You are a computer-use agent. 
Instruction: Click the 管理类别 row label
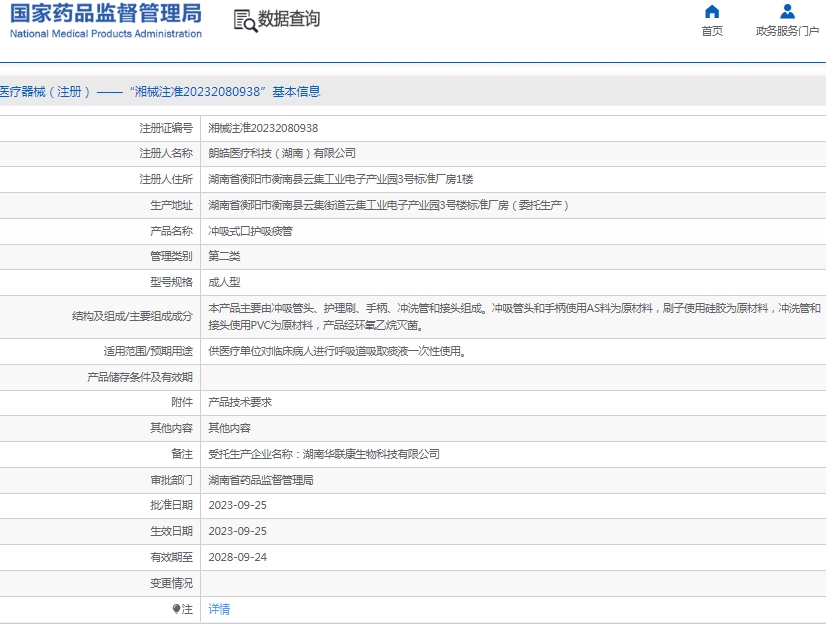[171, 256]
